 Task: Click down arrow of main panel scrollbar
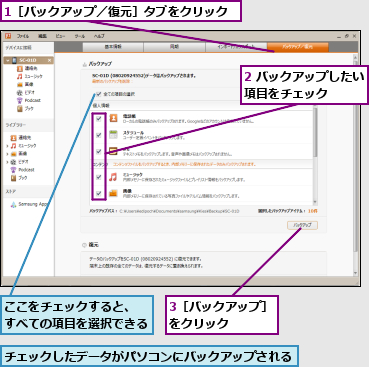(x=355, y=273)
